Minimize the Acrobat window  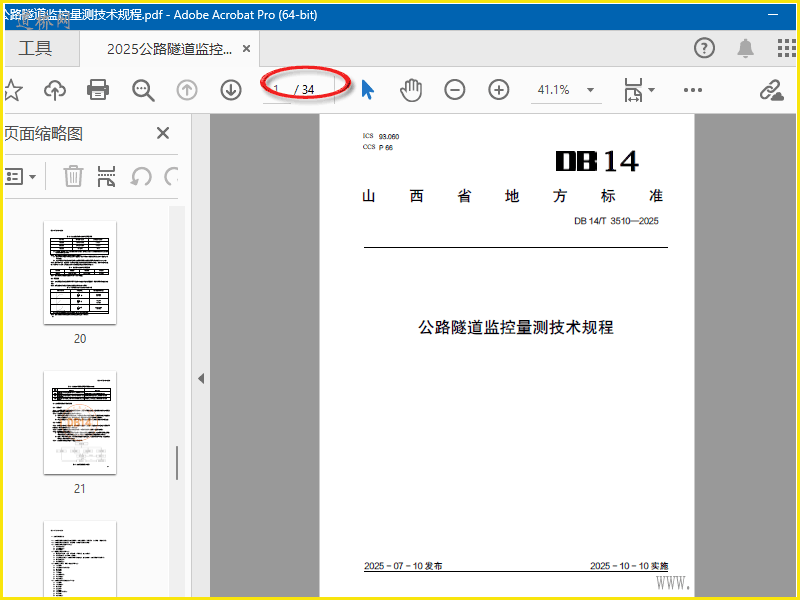(x=773, y=15)
